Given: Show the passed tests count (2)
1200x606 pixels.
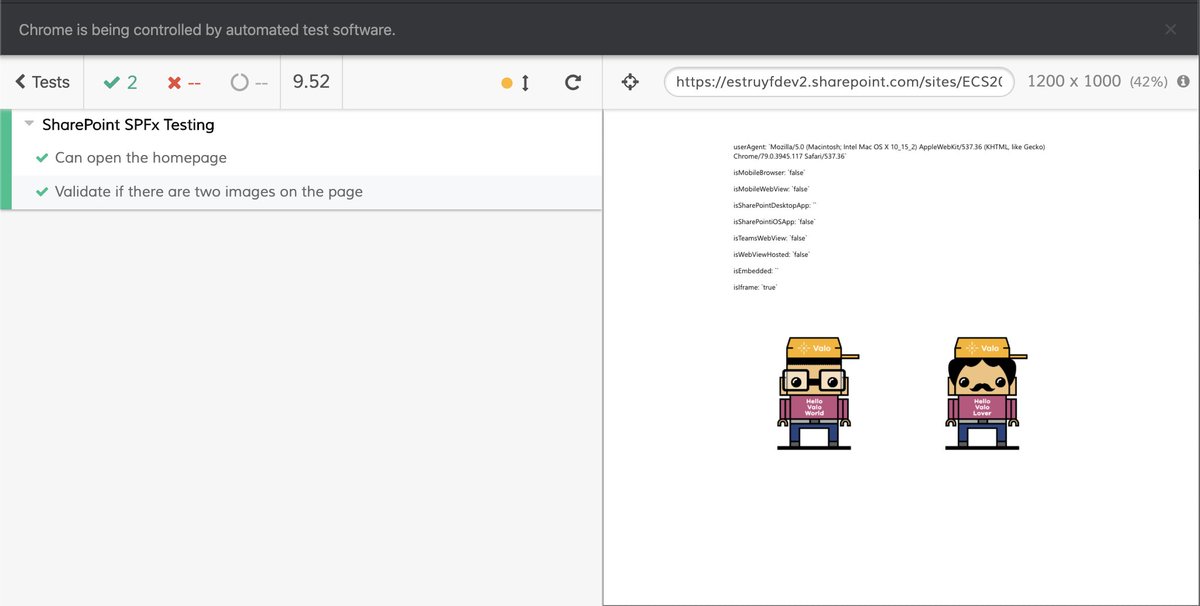Looking at the screenshot, I should click(121, 82).
